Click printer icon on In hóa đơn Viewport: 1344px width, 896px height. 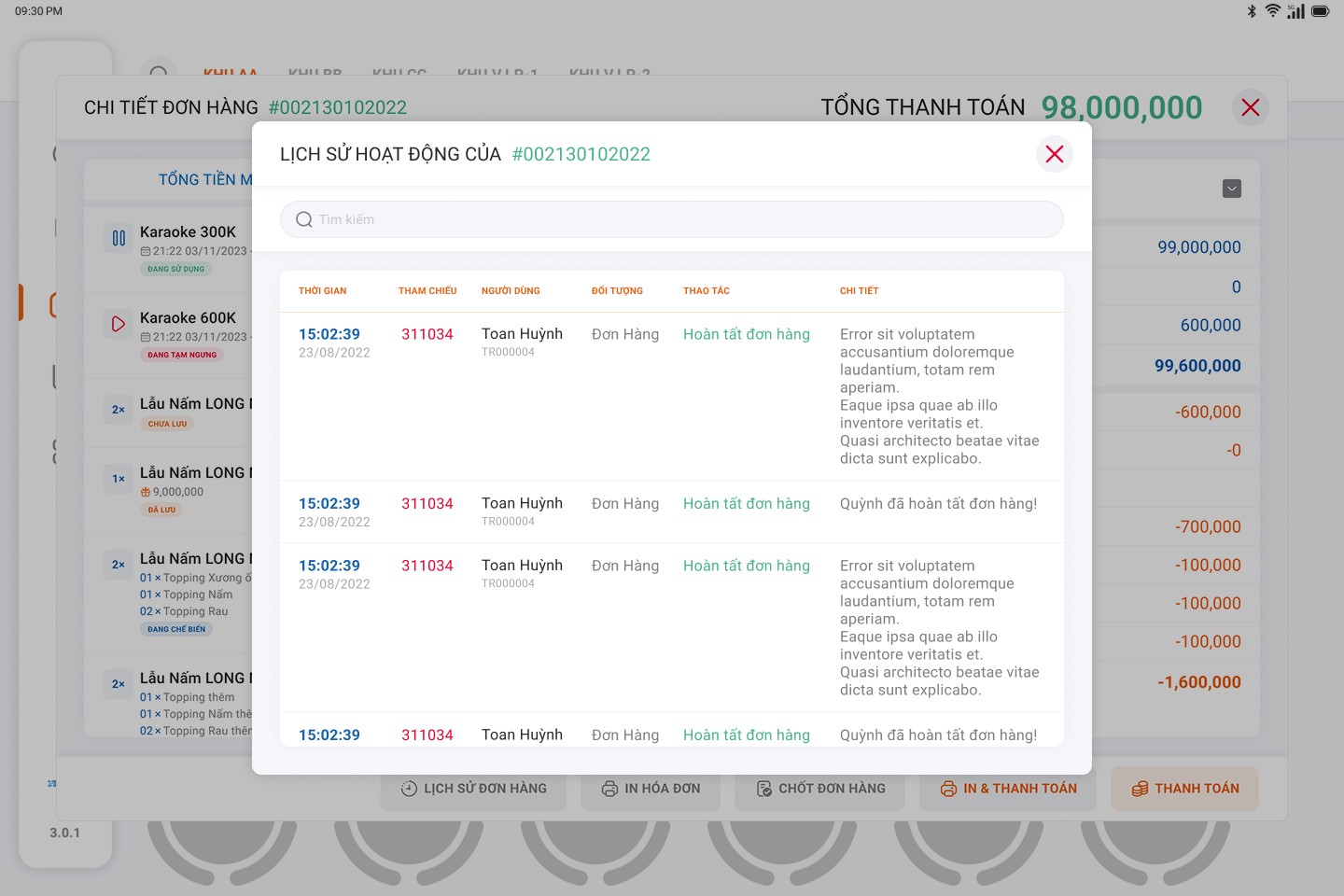tap(609, 789)
